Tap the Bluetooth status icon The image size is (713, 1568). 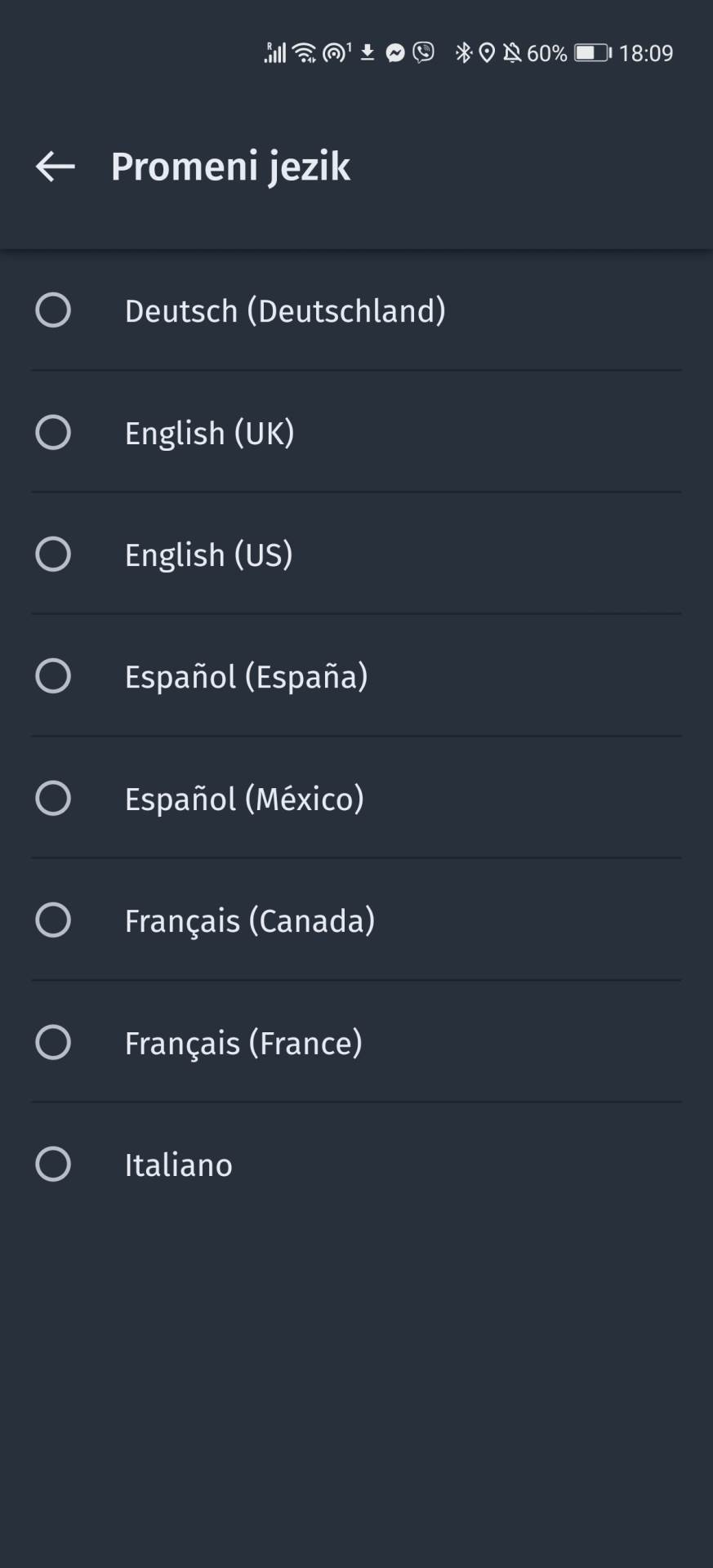tap(463, 53)
